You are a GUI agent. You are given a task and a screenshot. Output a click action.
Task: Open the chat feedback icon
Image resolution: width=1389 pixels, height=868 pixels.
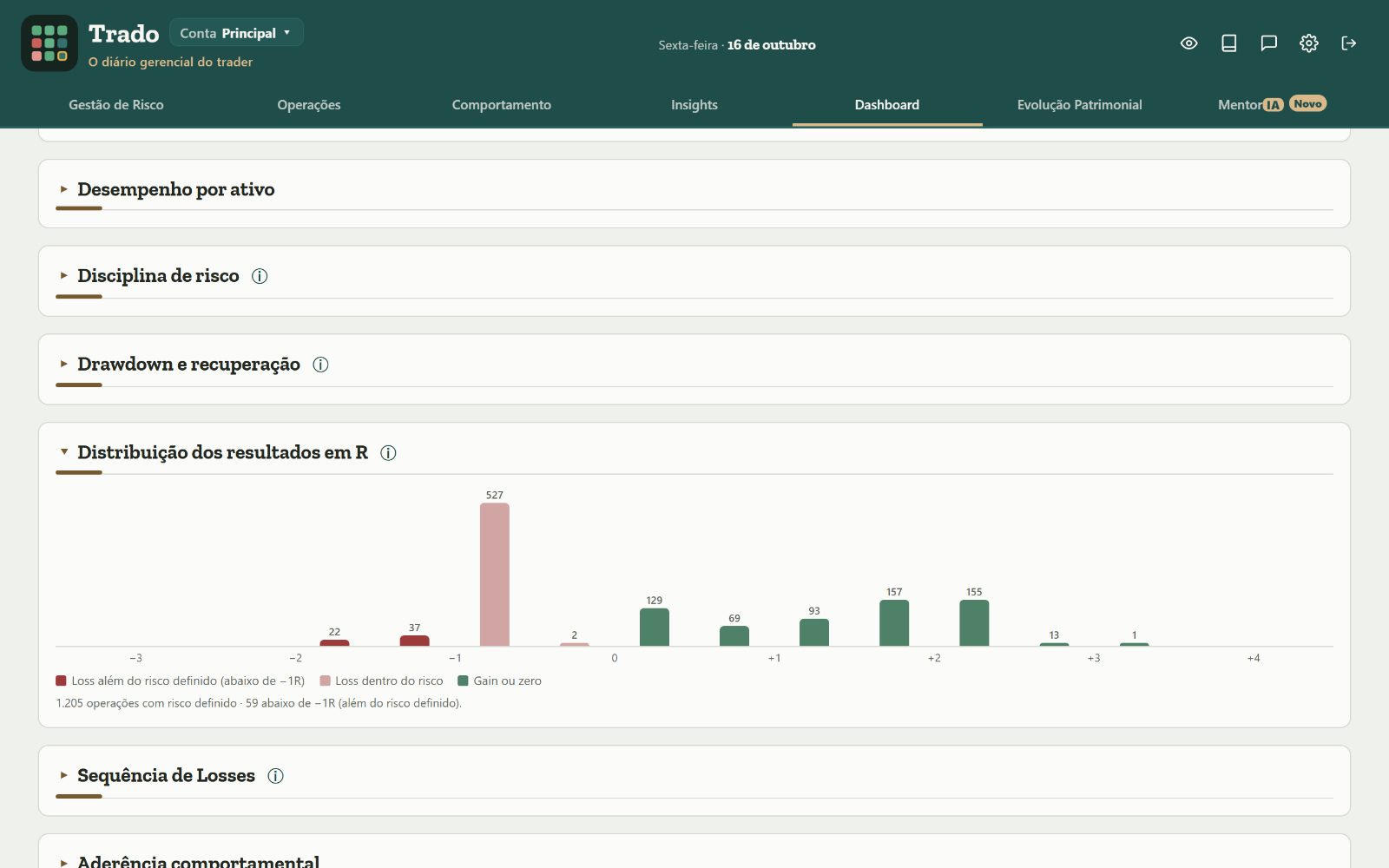(1269, 43)
